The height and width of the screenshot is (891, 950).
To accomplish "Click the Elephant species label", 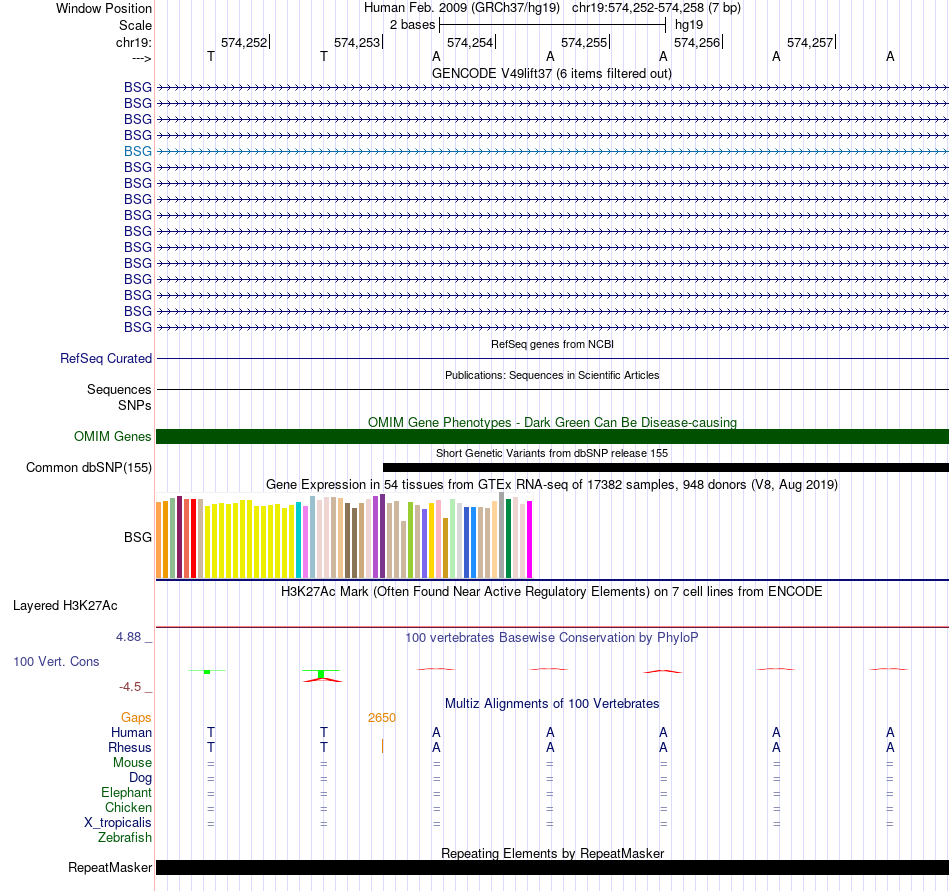I will (x=126, y=792).
